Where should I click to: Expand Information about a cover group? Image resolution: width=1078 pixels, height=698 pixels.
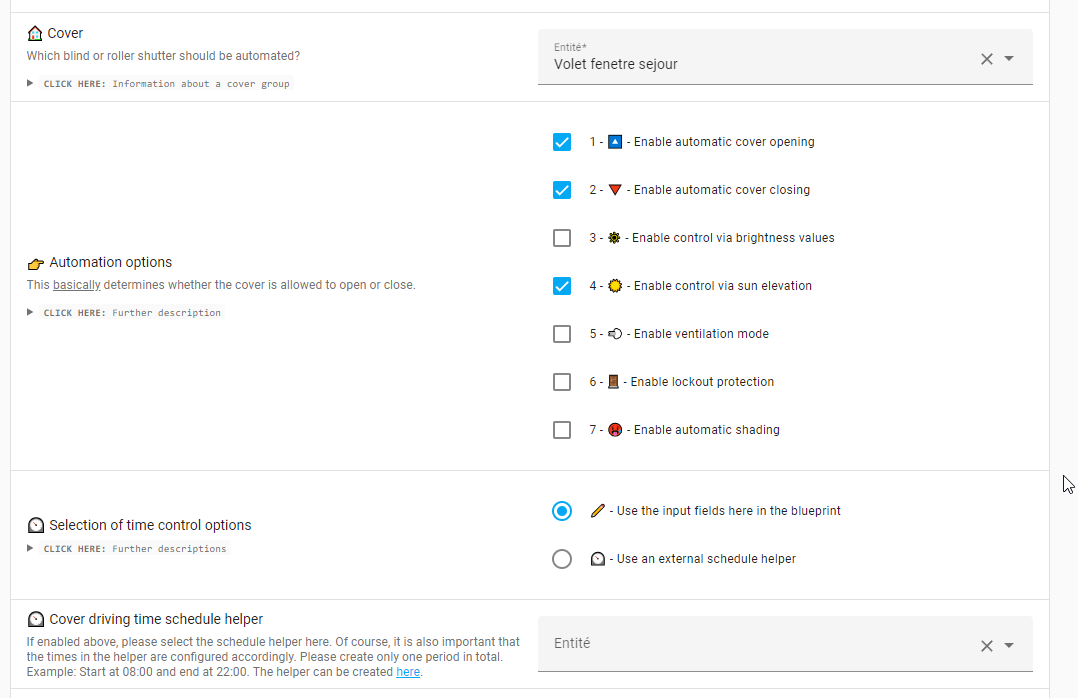coord(160,84)
